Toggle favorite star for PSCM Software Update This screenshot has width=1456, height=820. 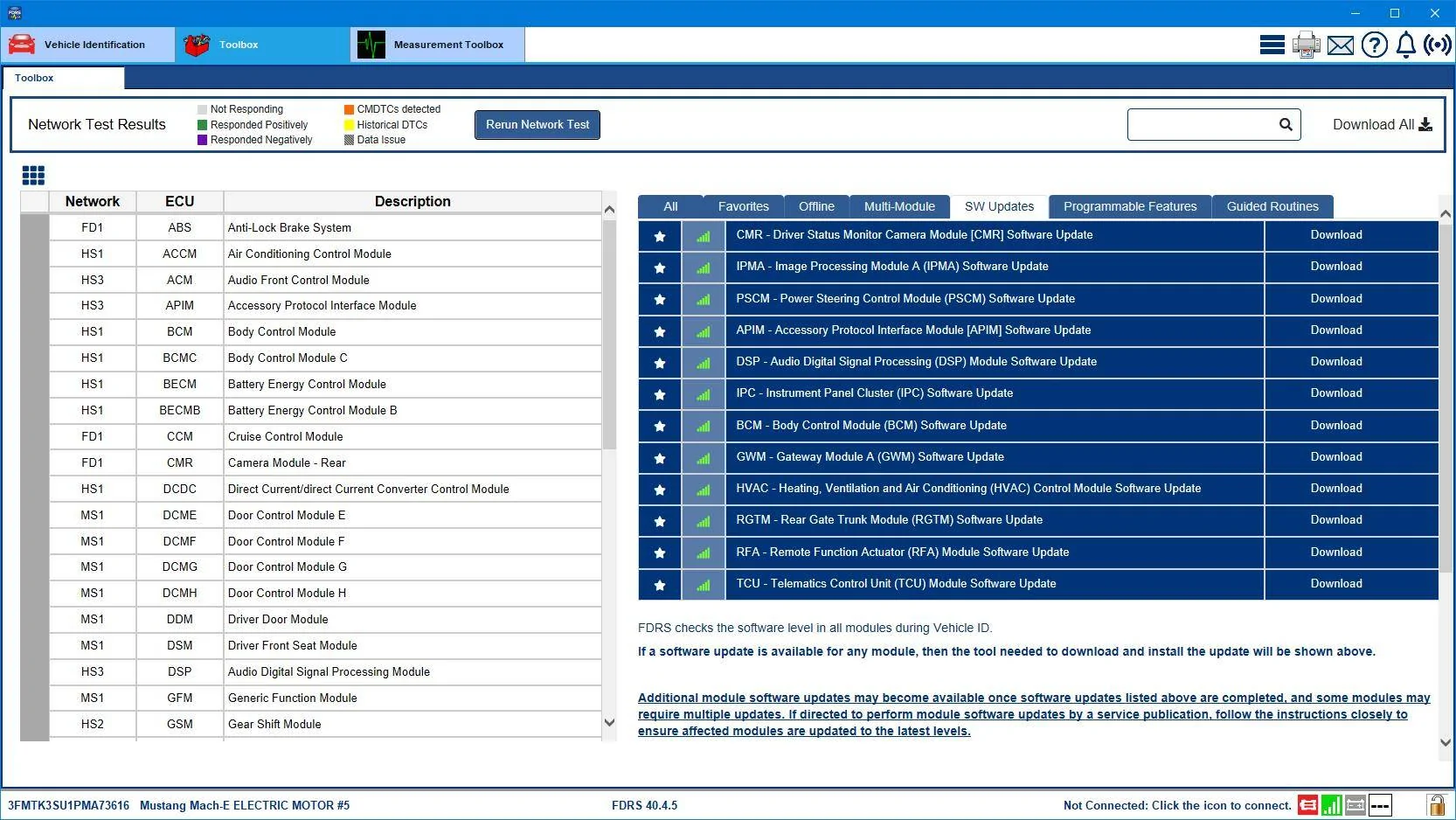[x=660, y=300]
